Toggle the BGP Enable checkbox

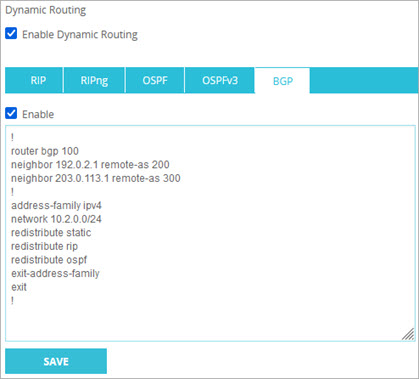(x=11, y=114)
